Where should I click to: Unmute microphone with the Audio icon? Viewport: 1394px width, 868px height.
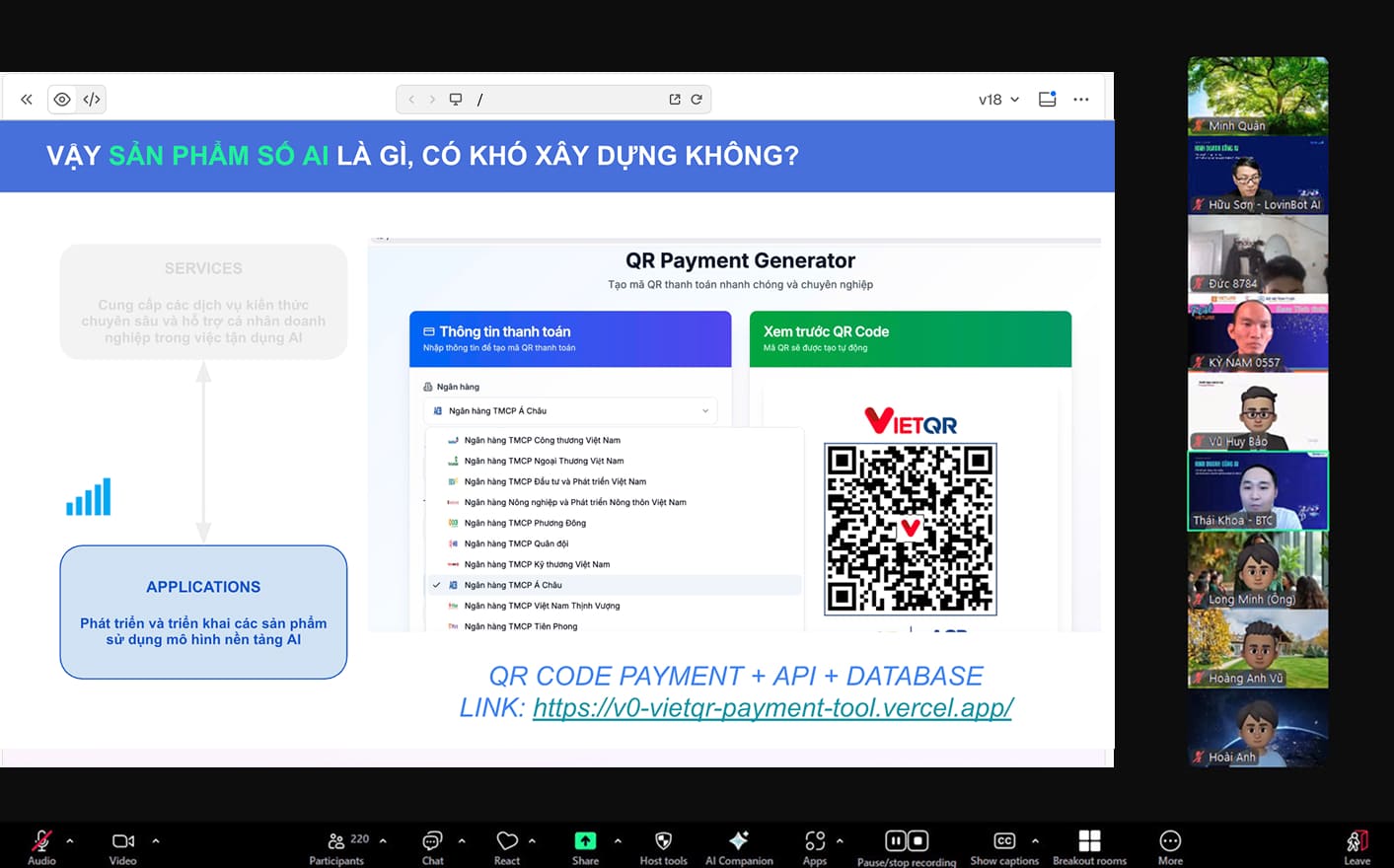[41, 841]
